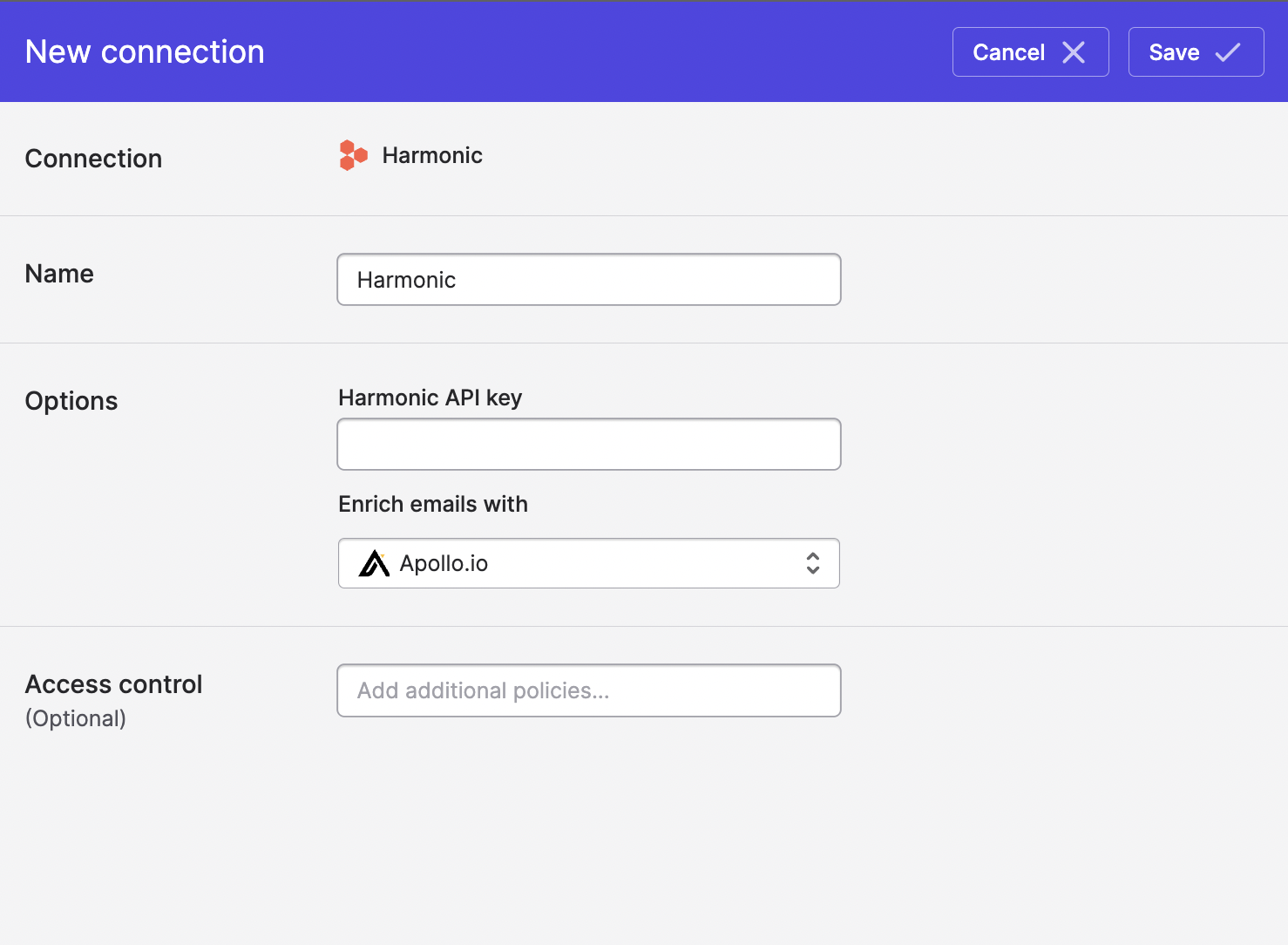Viewport: 1288px width, 945px height.
Task: Click the Enrich emails with label
Action: (x=433, y=504)
